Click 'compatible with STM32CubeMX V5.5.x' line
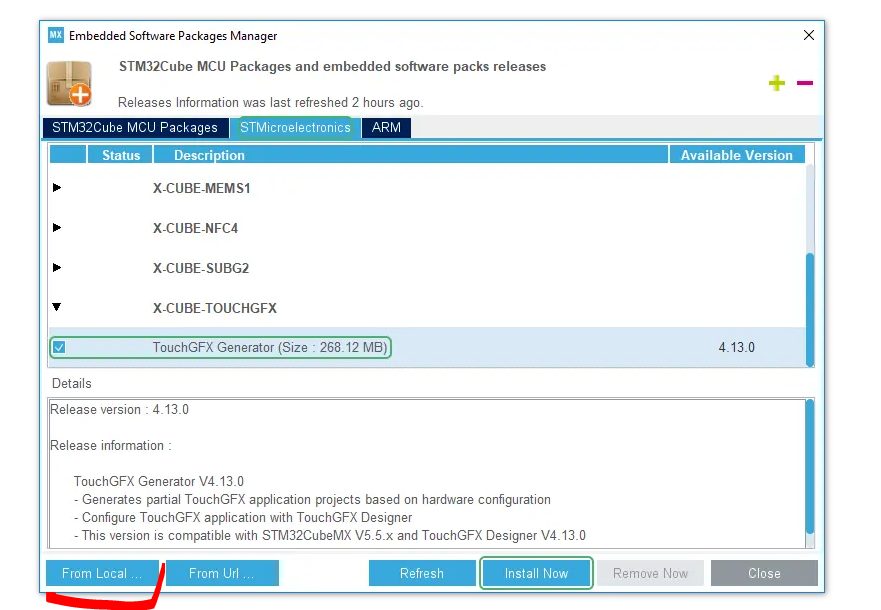This screenshot has width=881, height=610. click(330, 535)
